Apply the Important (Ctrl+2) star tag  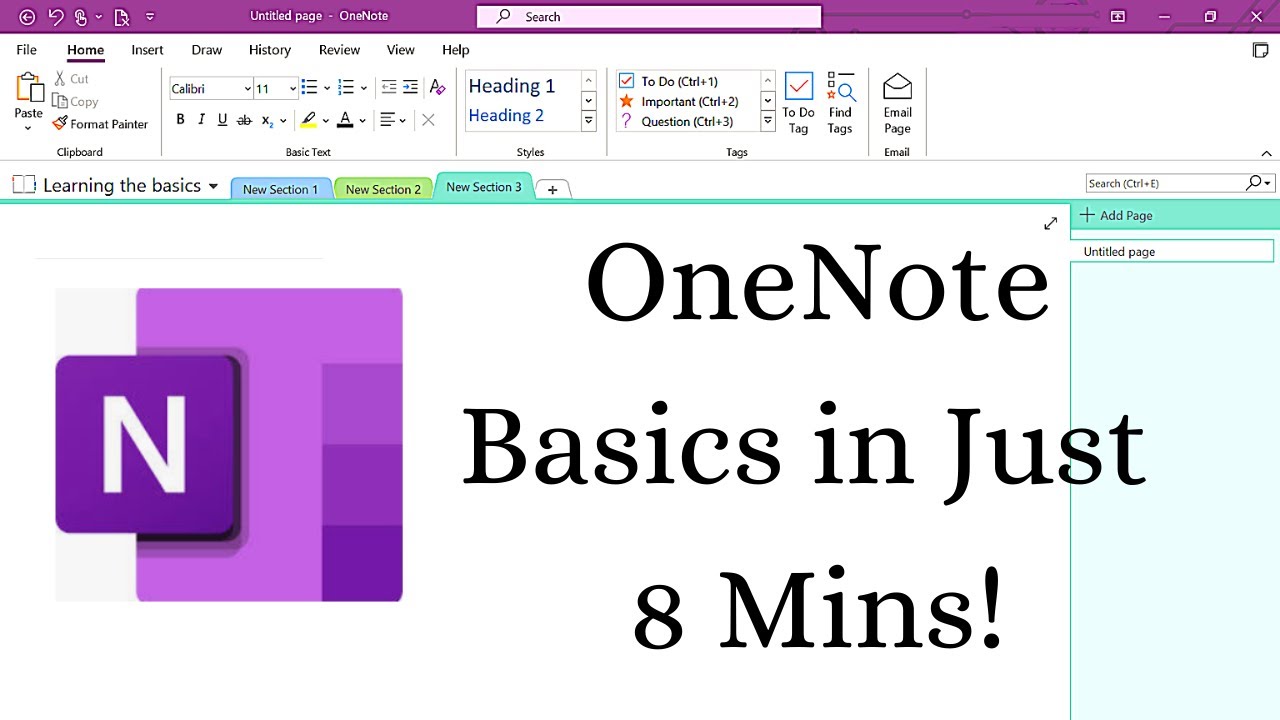tap(680, 101)
